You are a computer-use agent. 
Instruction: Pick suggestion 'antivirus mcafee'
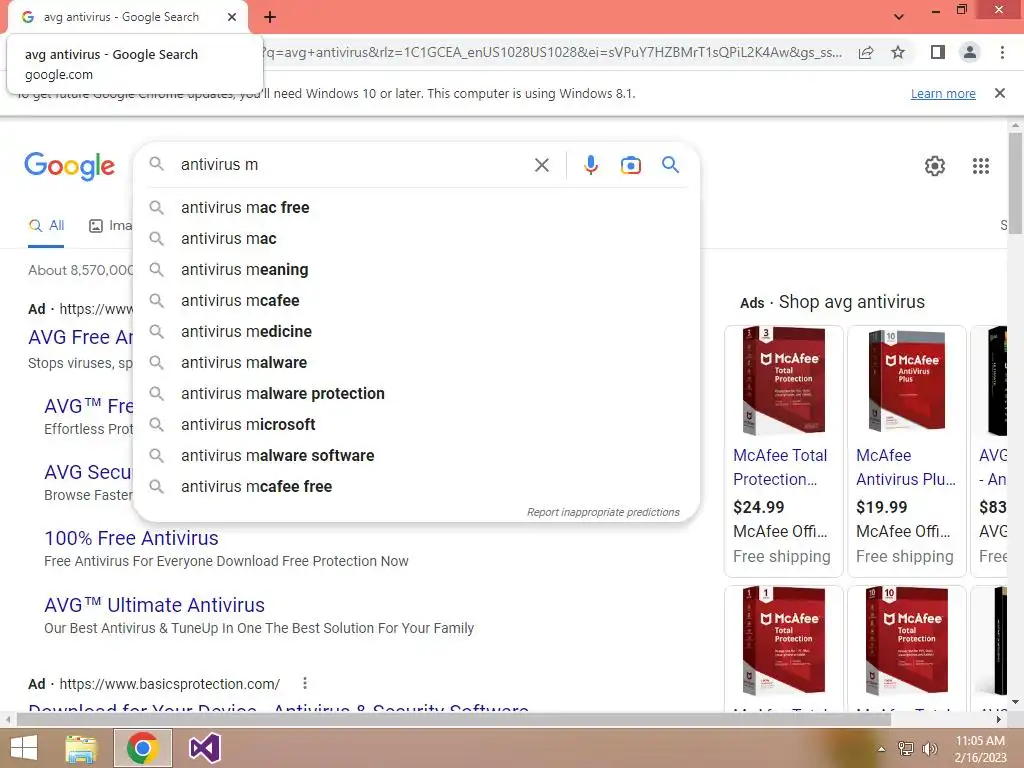[417, 300]
